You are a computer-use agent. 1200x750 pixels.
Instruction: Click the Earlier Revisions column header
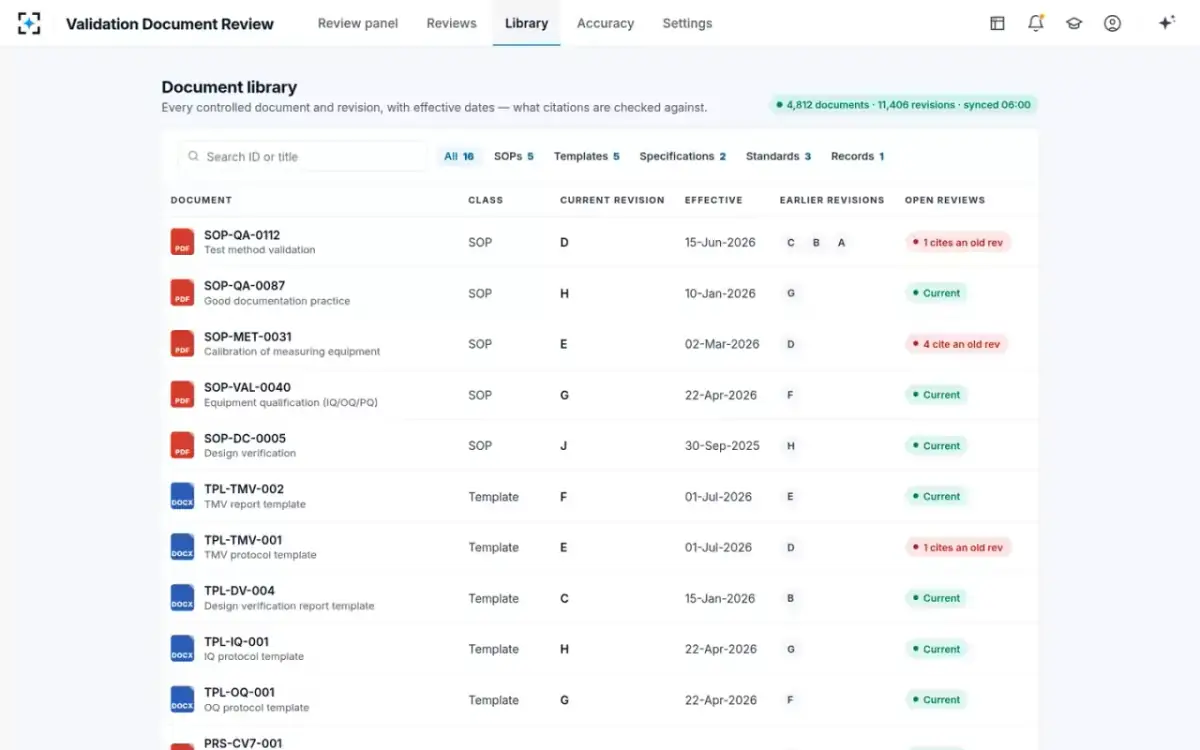(x=832, y=200)
